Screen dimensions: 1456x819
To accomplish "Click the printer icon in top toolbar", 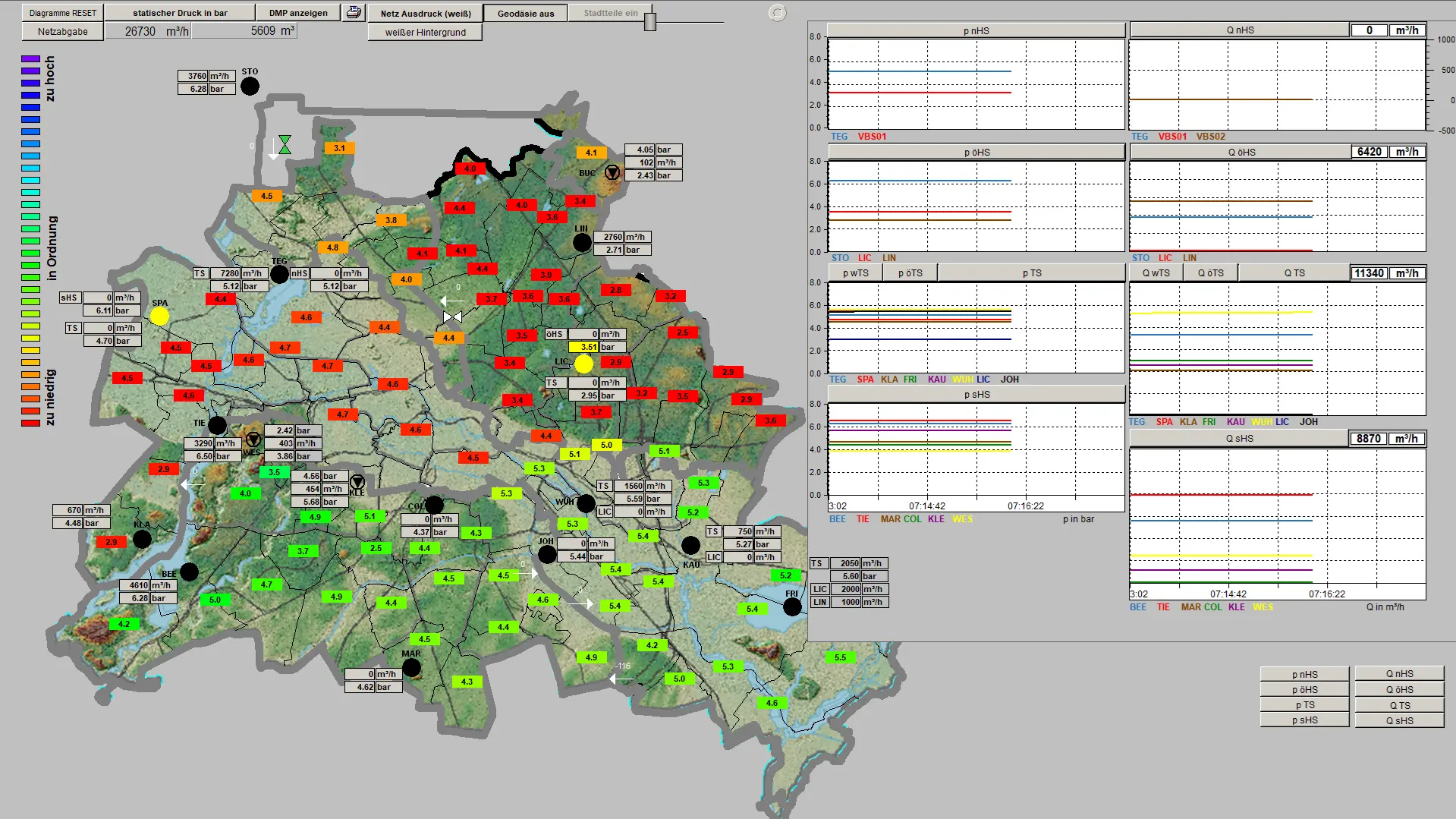I will [354, 13].
